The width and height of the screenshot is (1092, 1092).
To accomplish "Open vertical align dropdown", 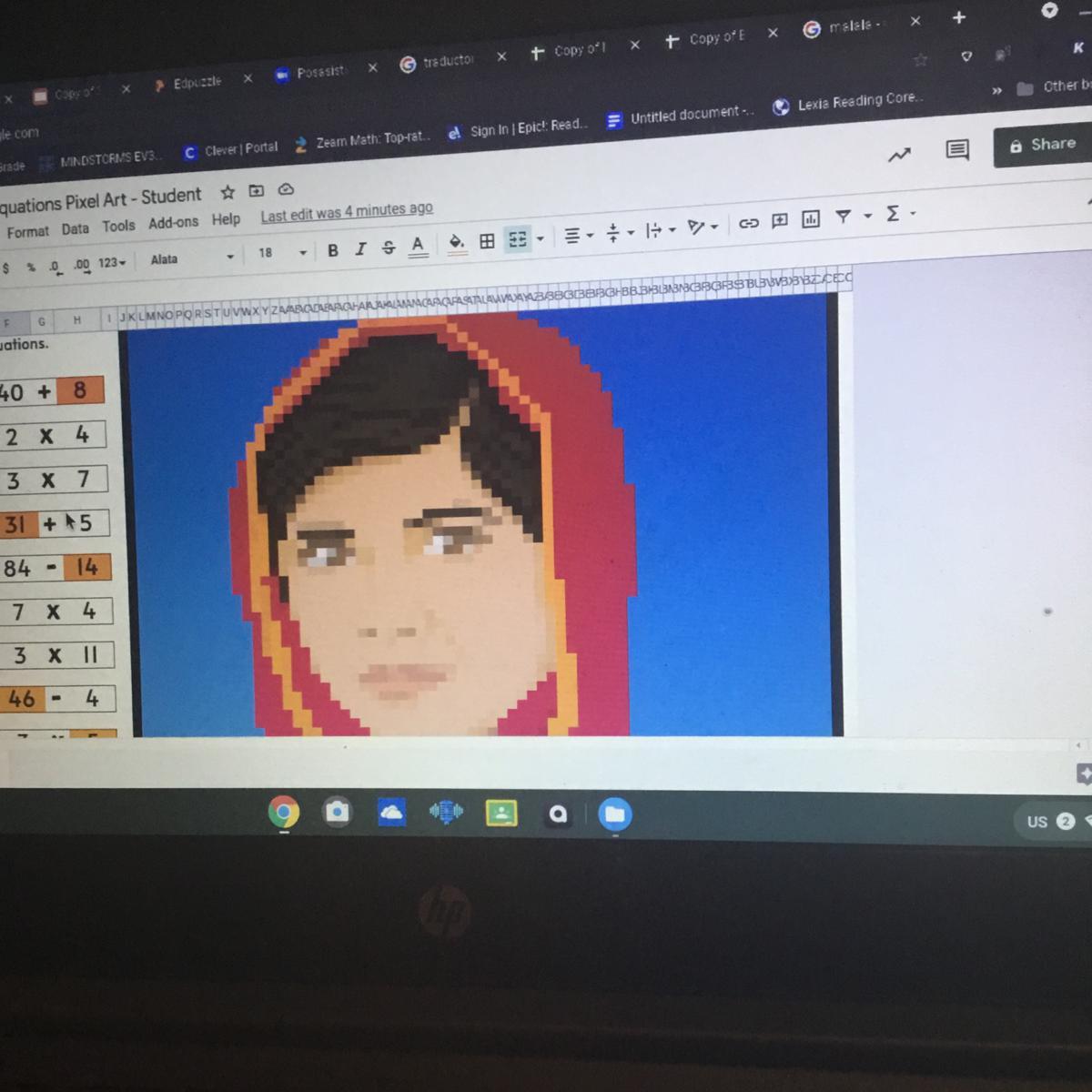I will 619,233.
